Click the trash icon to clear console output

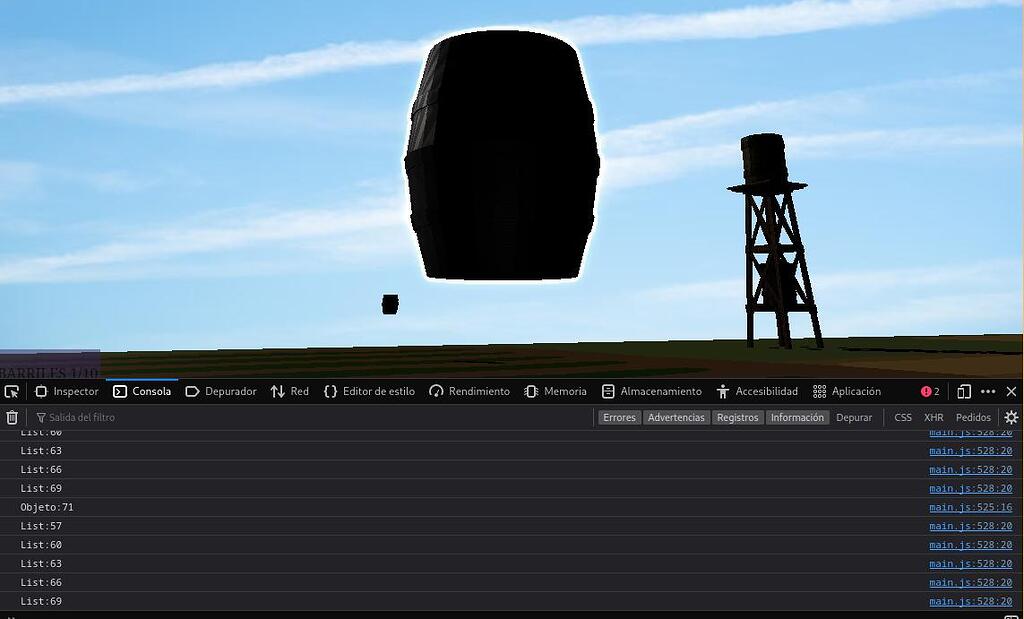tap(12, 417)
